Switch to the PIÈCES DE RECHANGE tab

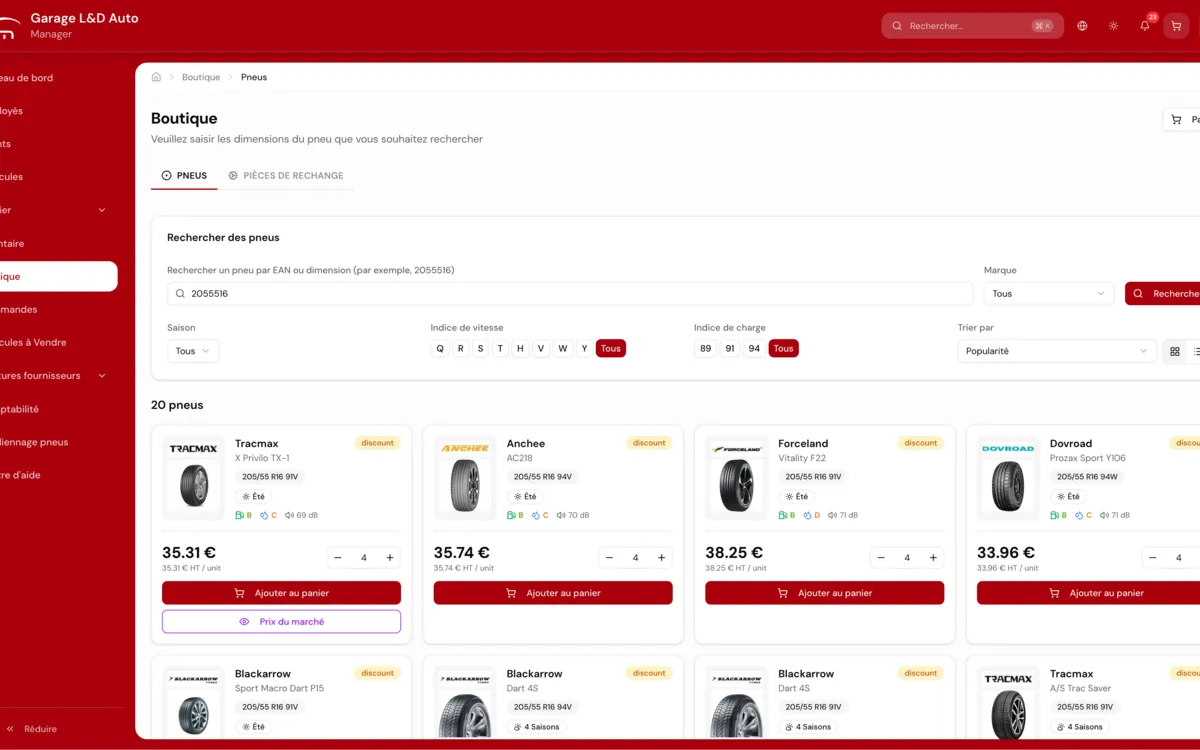coord(286,175)
